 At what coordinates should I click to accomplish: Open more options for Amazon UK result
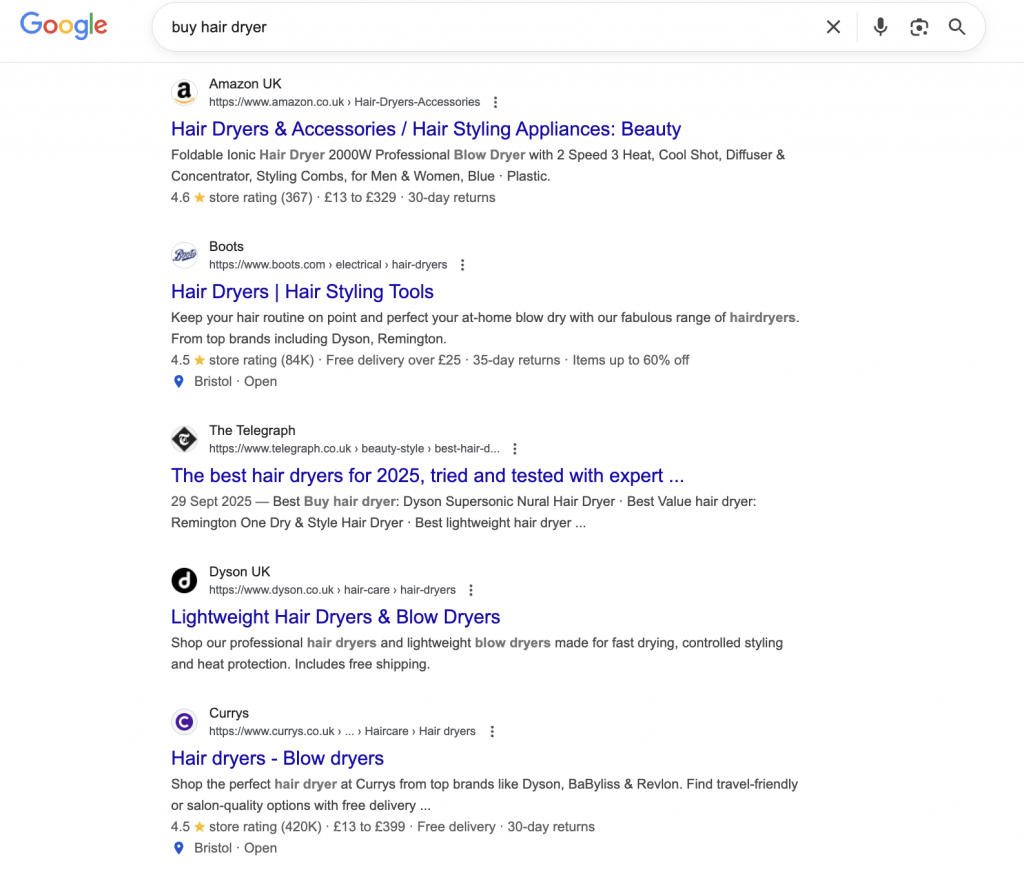coord(496,102)
